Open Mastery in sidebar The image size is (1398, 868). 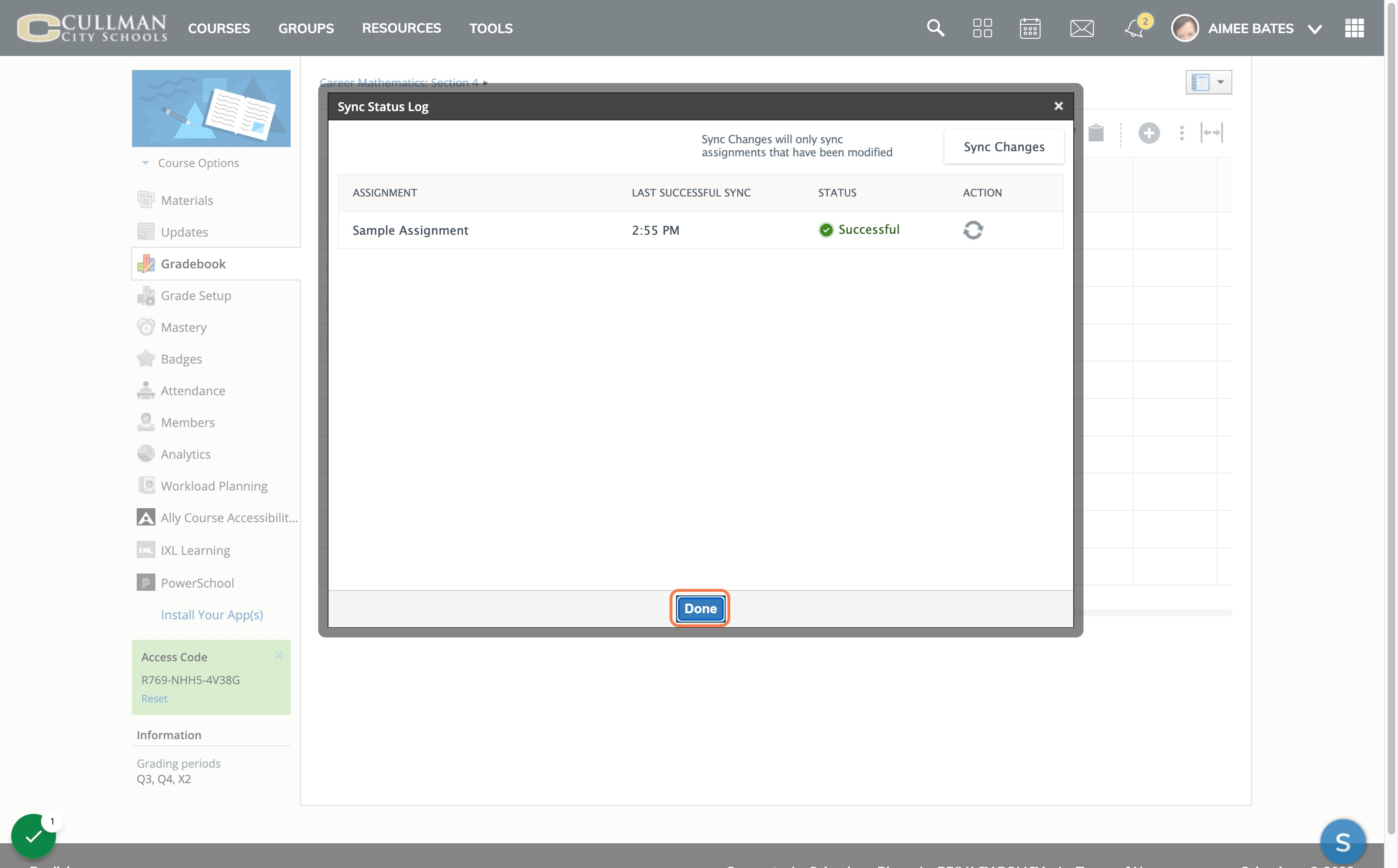(184, 327)
